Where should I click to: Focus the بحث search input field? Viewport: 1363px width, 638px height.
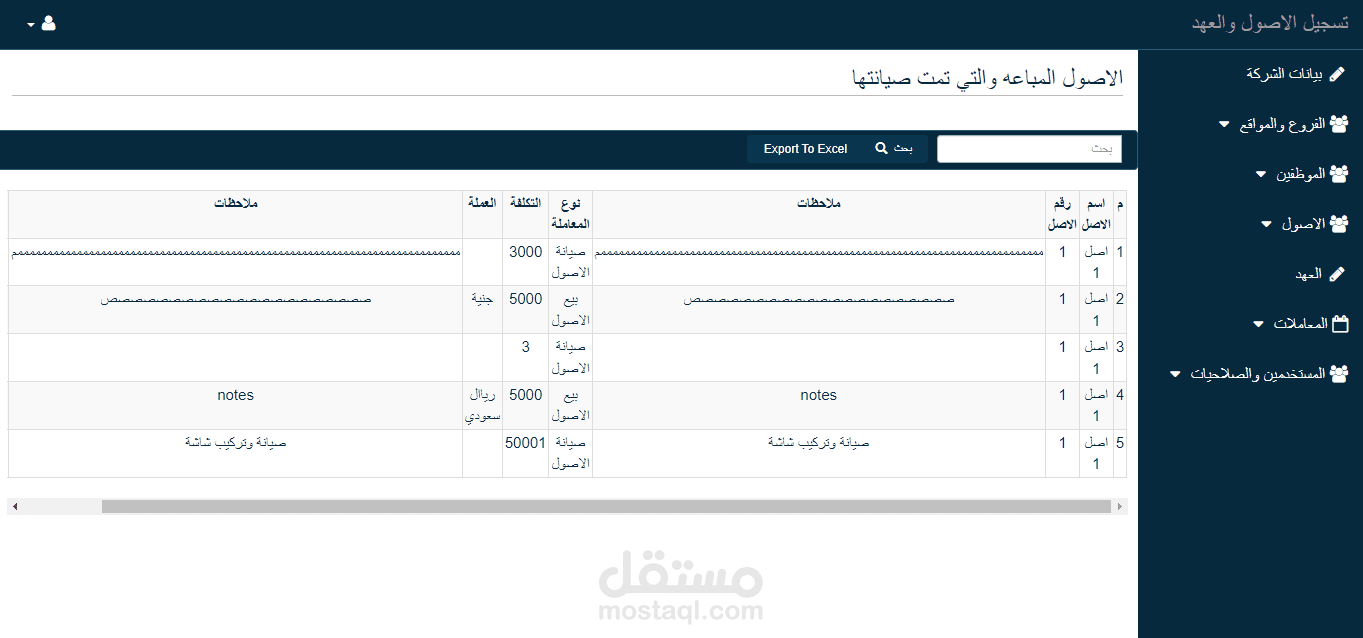1029,149
